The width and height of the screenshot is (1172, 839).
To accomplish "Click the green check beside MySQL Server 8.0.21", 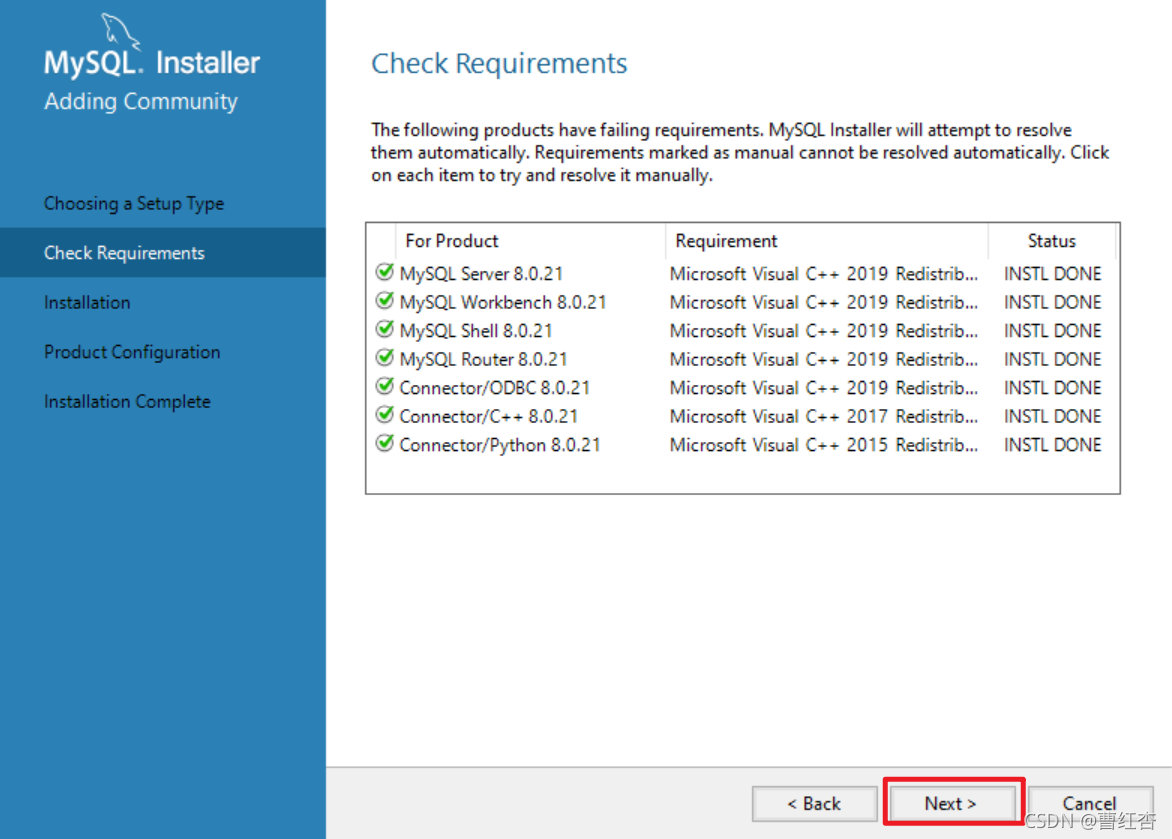I will (385, 272).
